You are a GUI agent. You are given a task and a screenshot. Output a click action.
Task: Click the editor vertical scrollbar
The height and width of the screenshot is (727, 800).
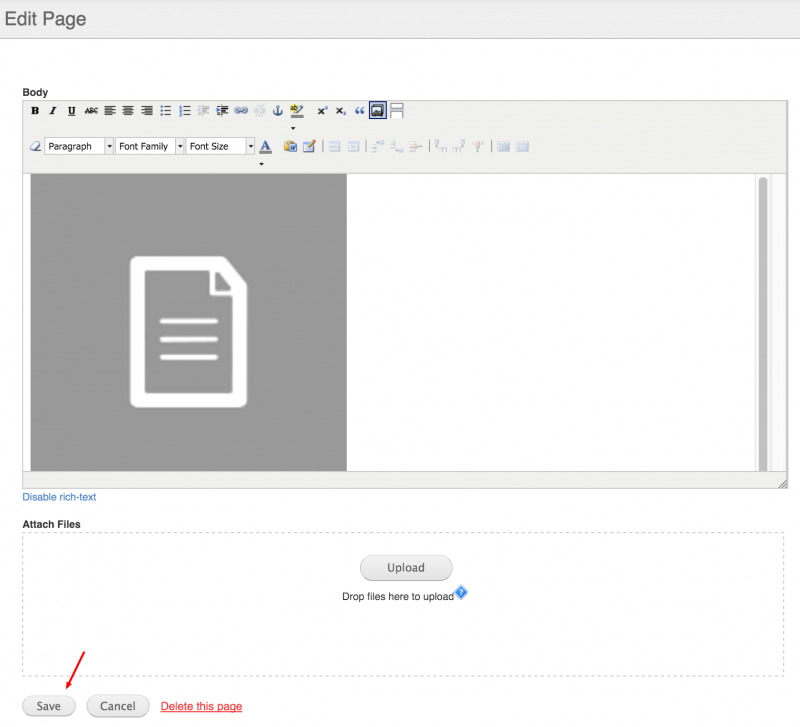[x=763, y=323]
